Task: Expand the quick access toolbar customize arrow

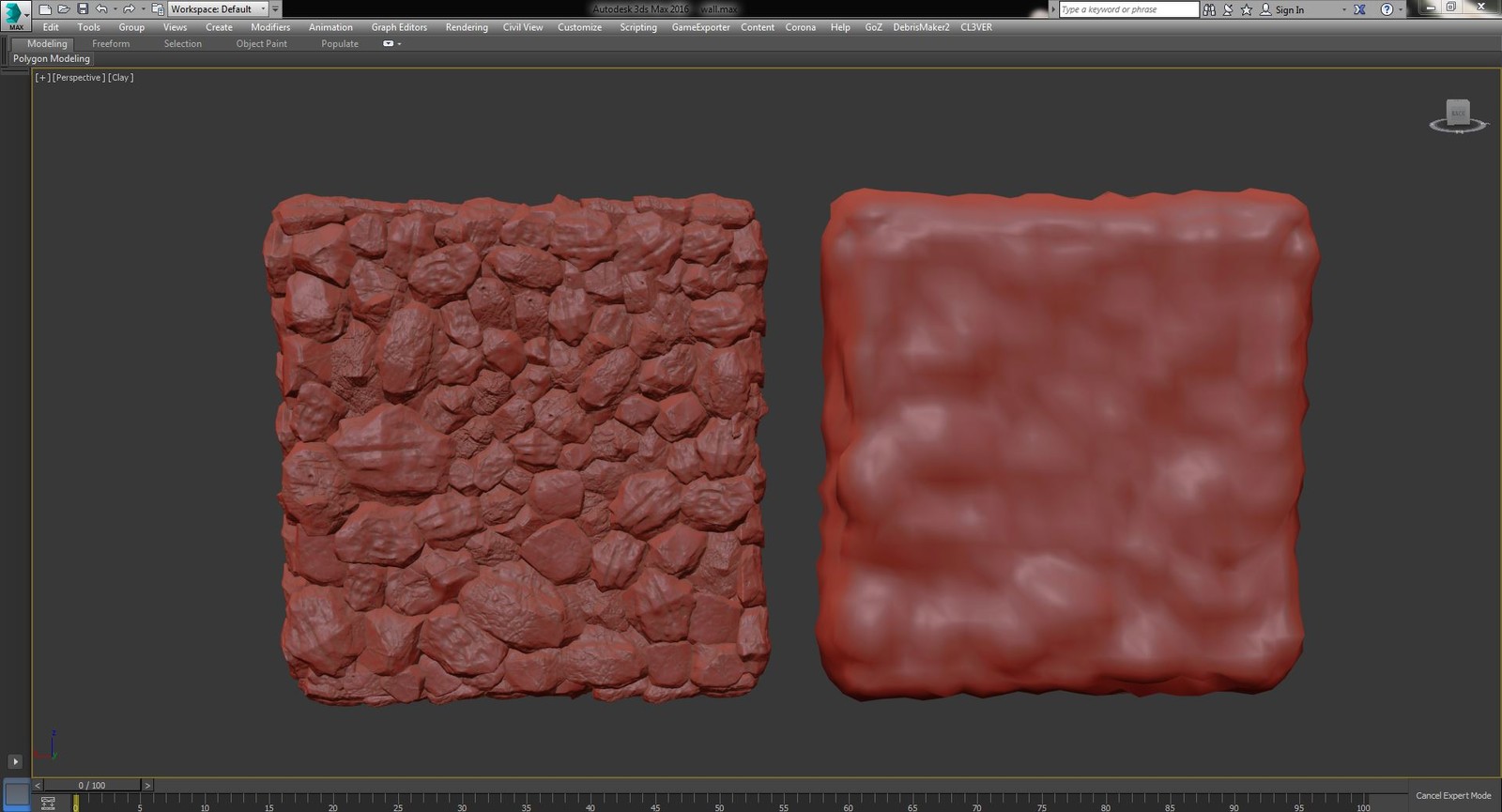Action: coord(275,9)
